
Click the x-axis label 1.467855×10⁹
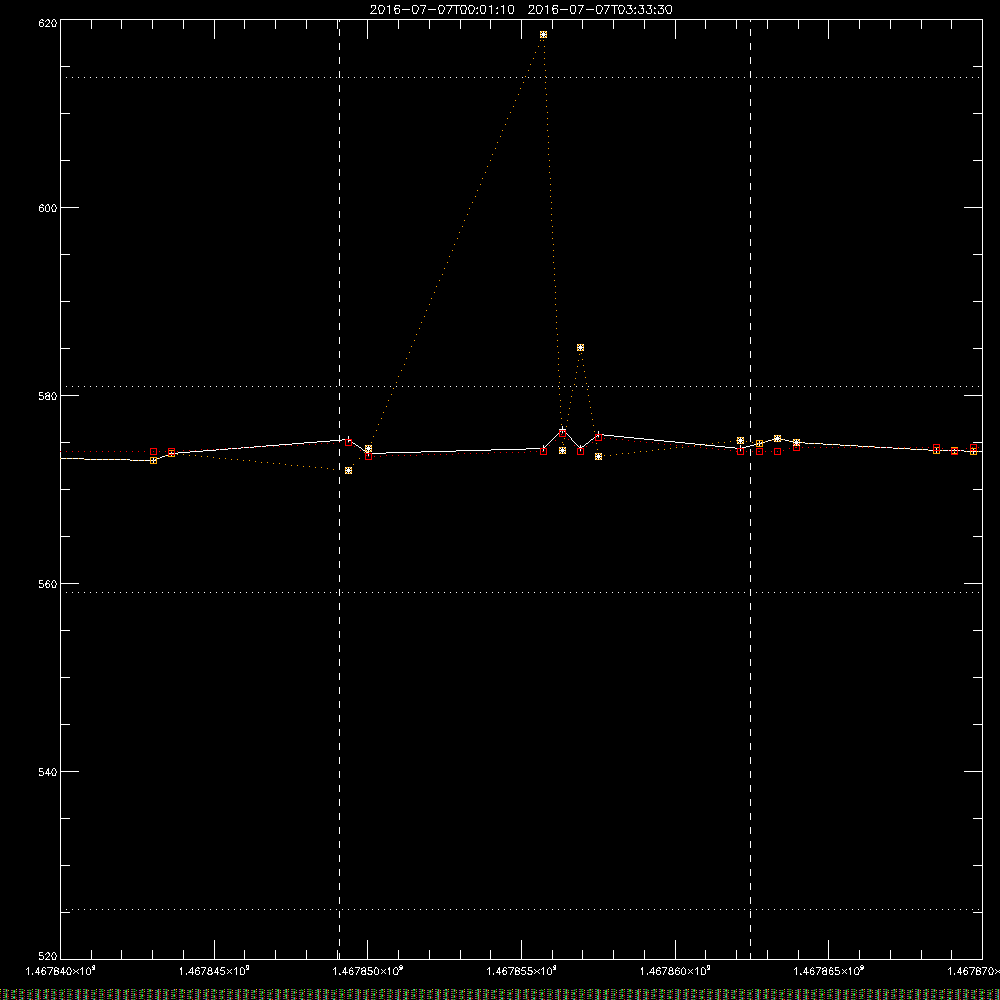point(522,971)
